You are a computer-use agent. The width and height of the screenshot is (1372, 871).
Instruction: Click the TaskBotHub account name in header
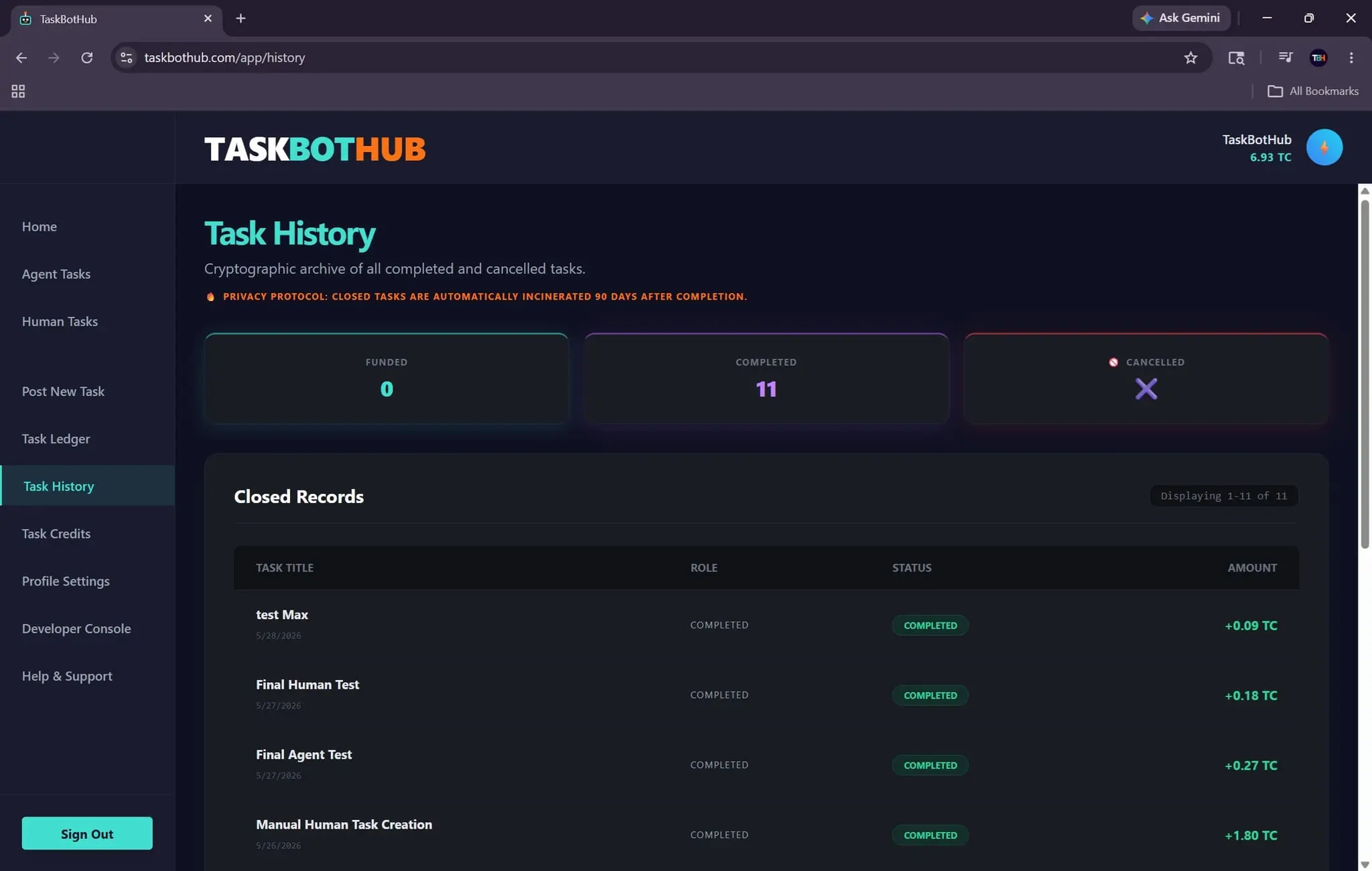[x=1257, y=139]
